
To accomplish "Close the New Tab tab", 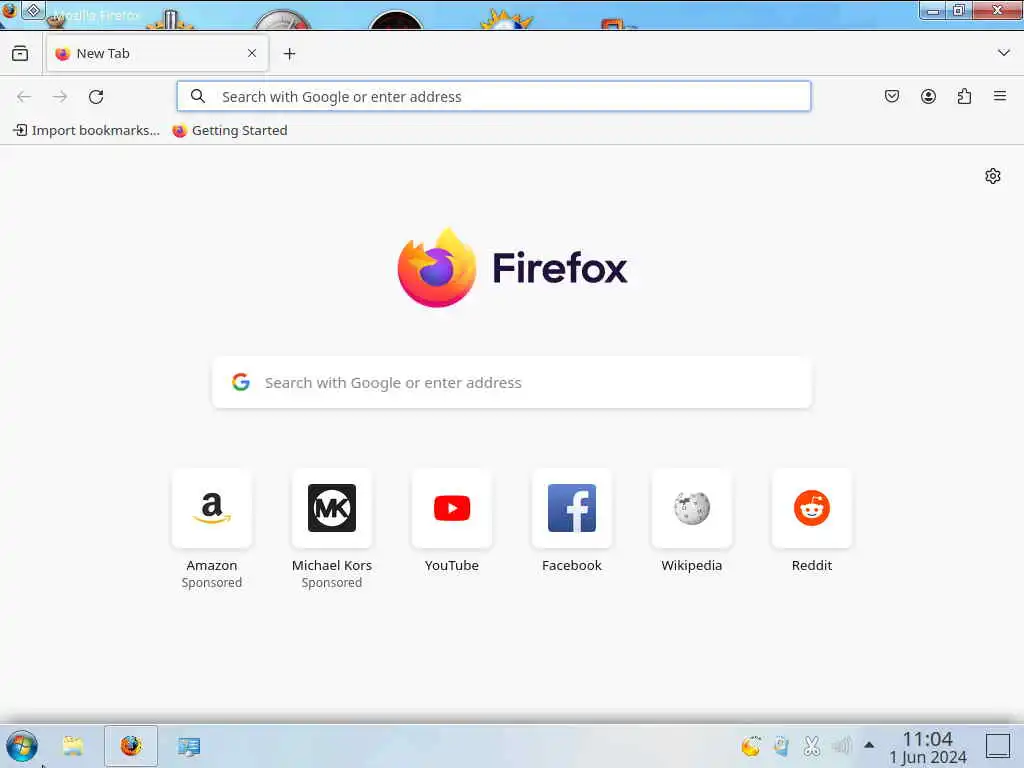I will (252, 54).
